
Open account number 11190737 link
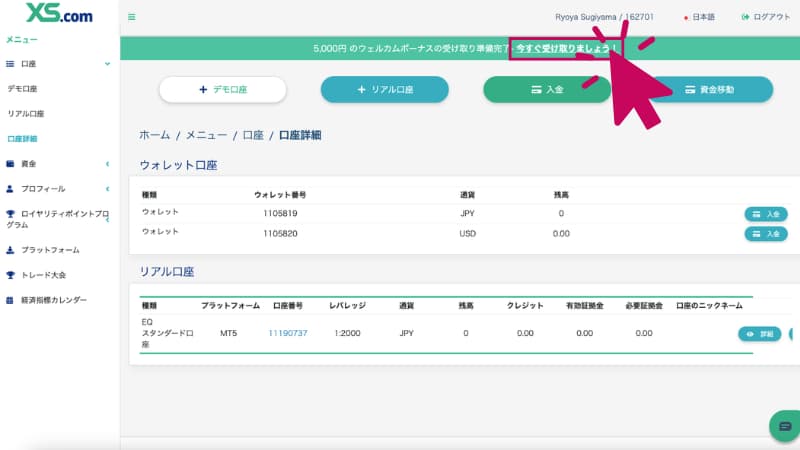(x=288, y=333)
